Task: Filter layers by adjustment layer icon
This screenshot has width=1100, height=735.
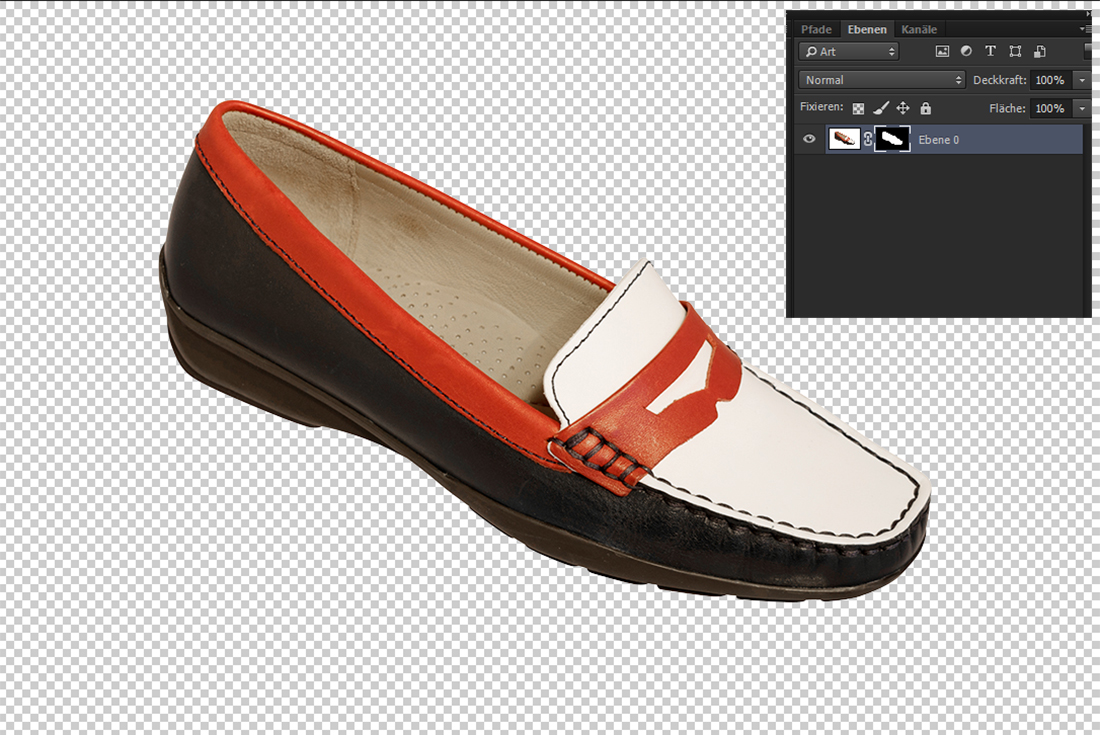Action: click(x=966, y=51)
